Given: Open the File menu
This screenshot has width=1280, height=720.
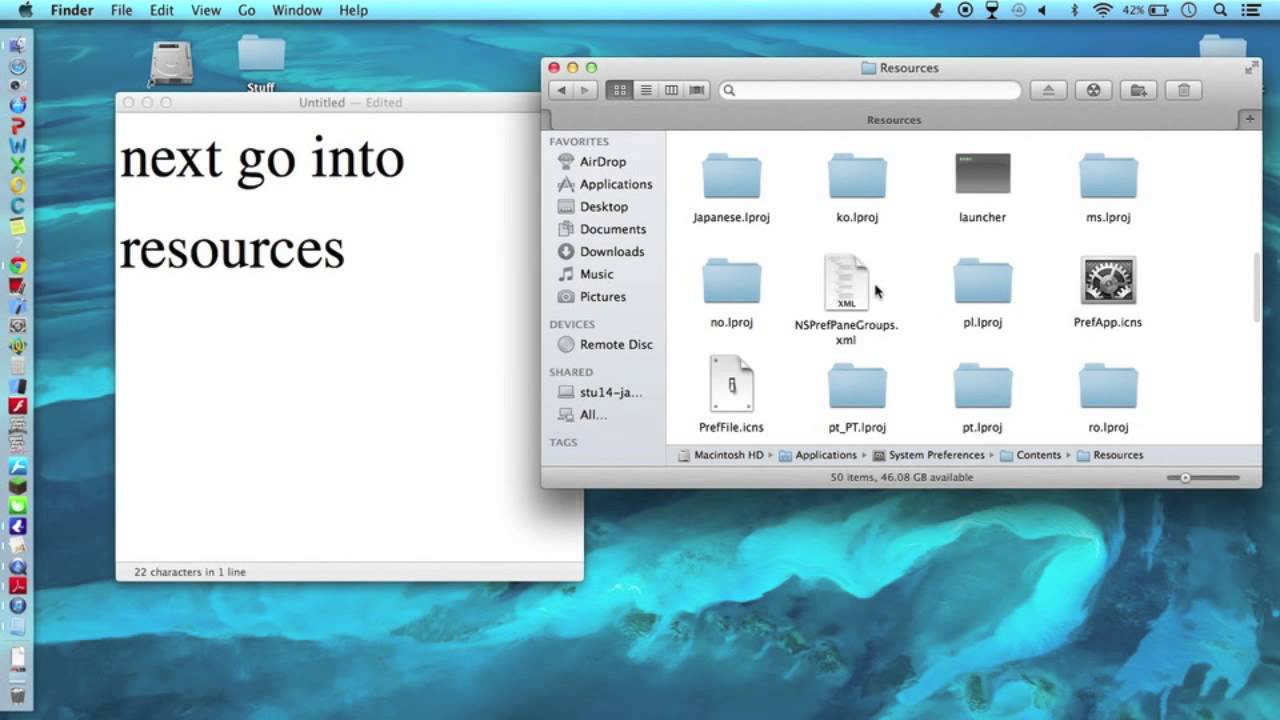Looking at the screenshot, I should (x=121, y=10).
